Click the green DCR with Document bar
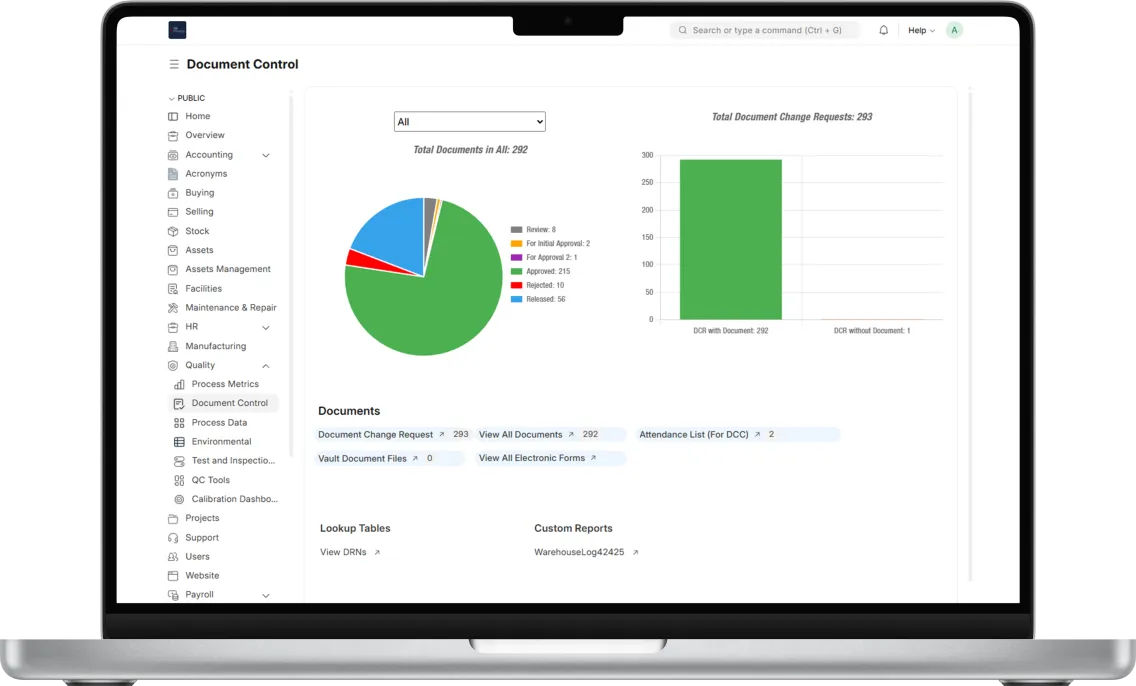The height and width of the screenshot is (686, 1136). pyautogui.click(x=730, y=240)
